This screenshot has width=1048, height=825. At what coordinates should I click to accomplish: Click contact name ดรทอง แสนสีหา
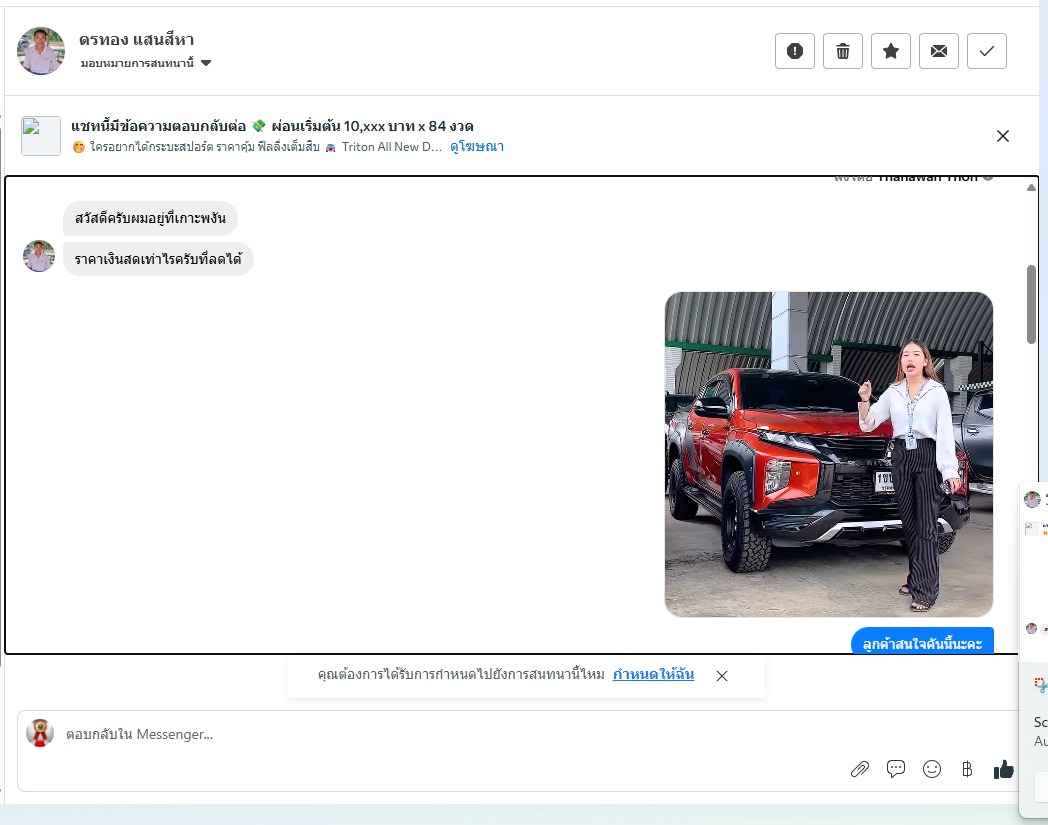[x=136, y=40]
